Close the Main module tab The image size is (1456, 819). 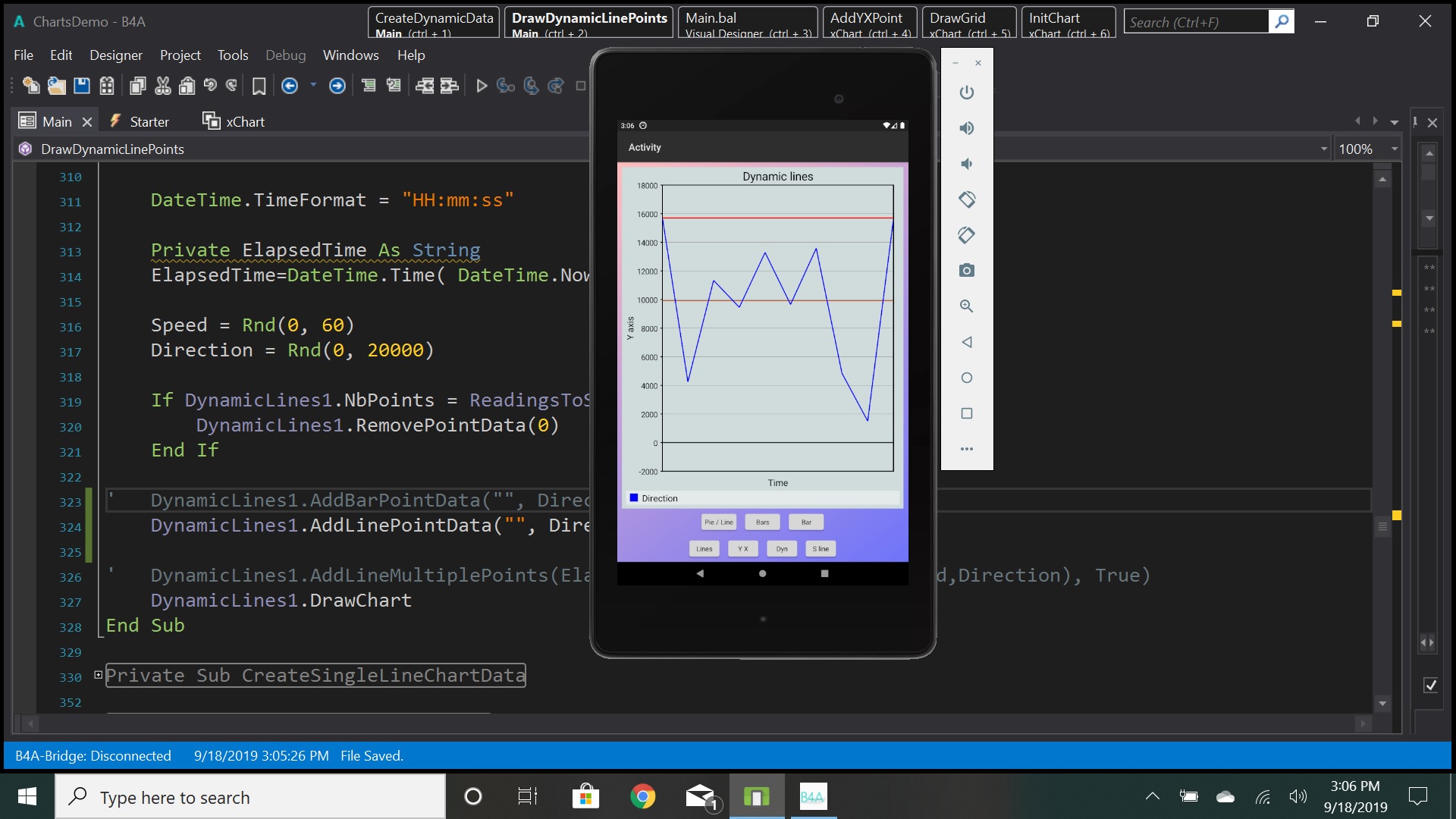pos(87,122)
